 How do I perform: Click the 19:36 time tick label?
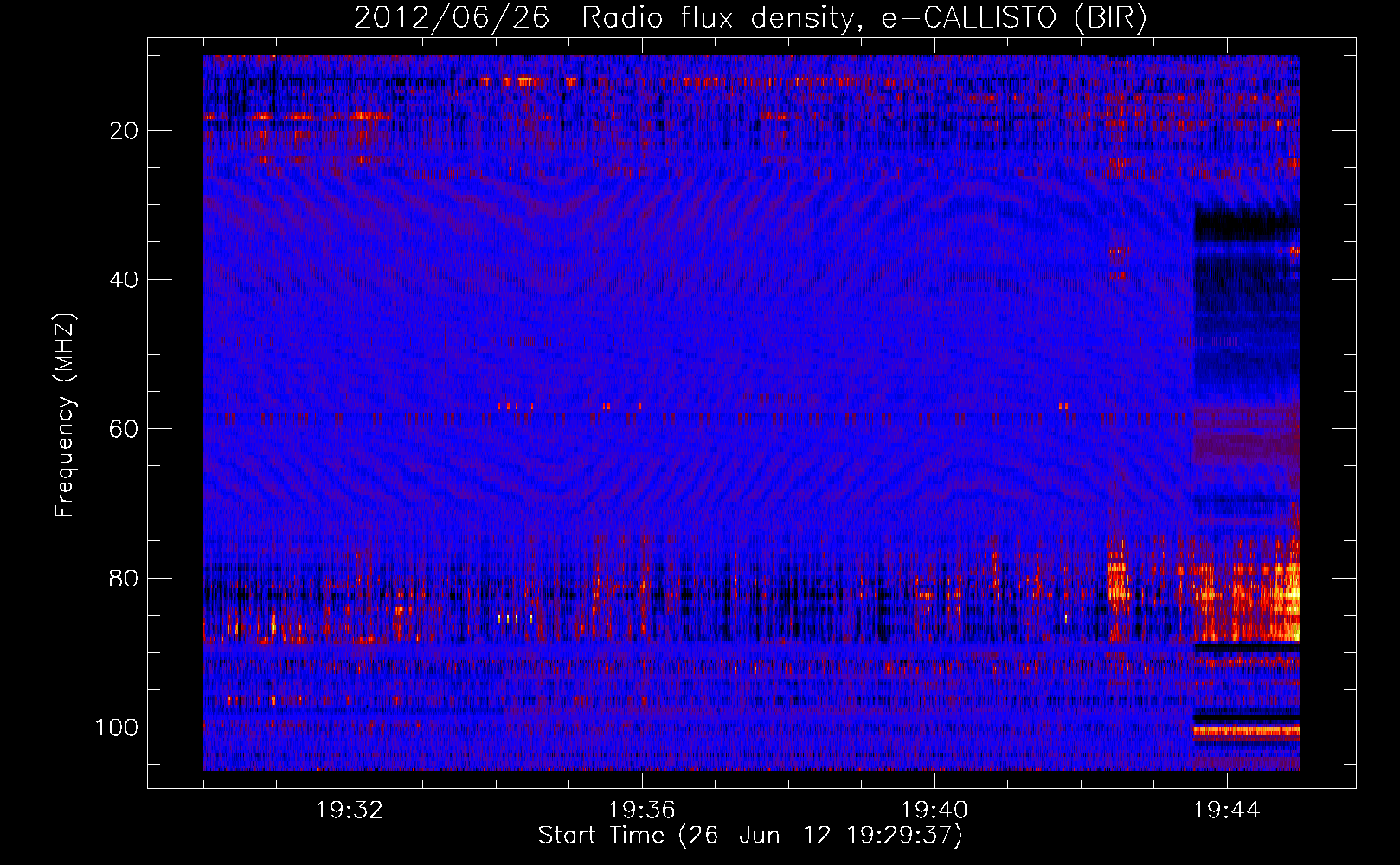pyautogui.click(x=642, y=810)
